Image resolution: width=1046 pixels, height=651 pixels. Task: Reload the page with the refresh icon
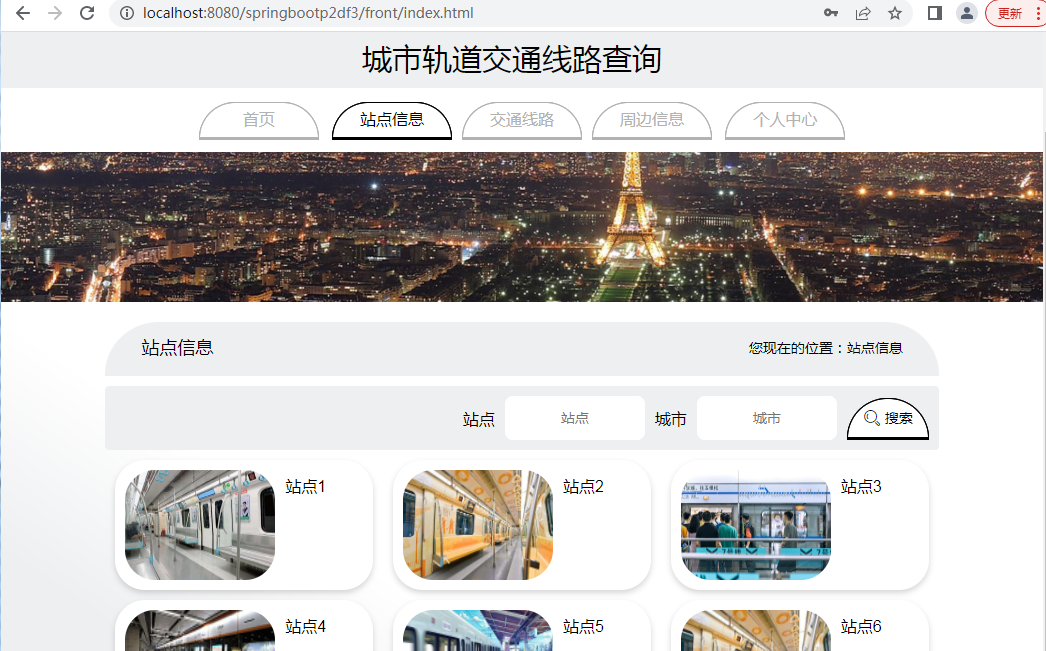pos(87,13)
